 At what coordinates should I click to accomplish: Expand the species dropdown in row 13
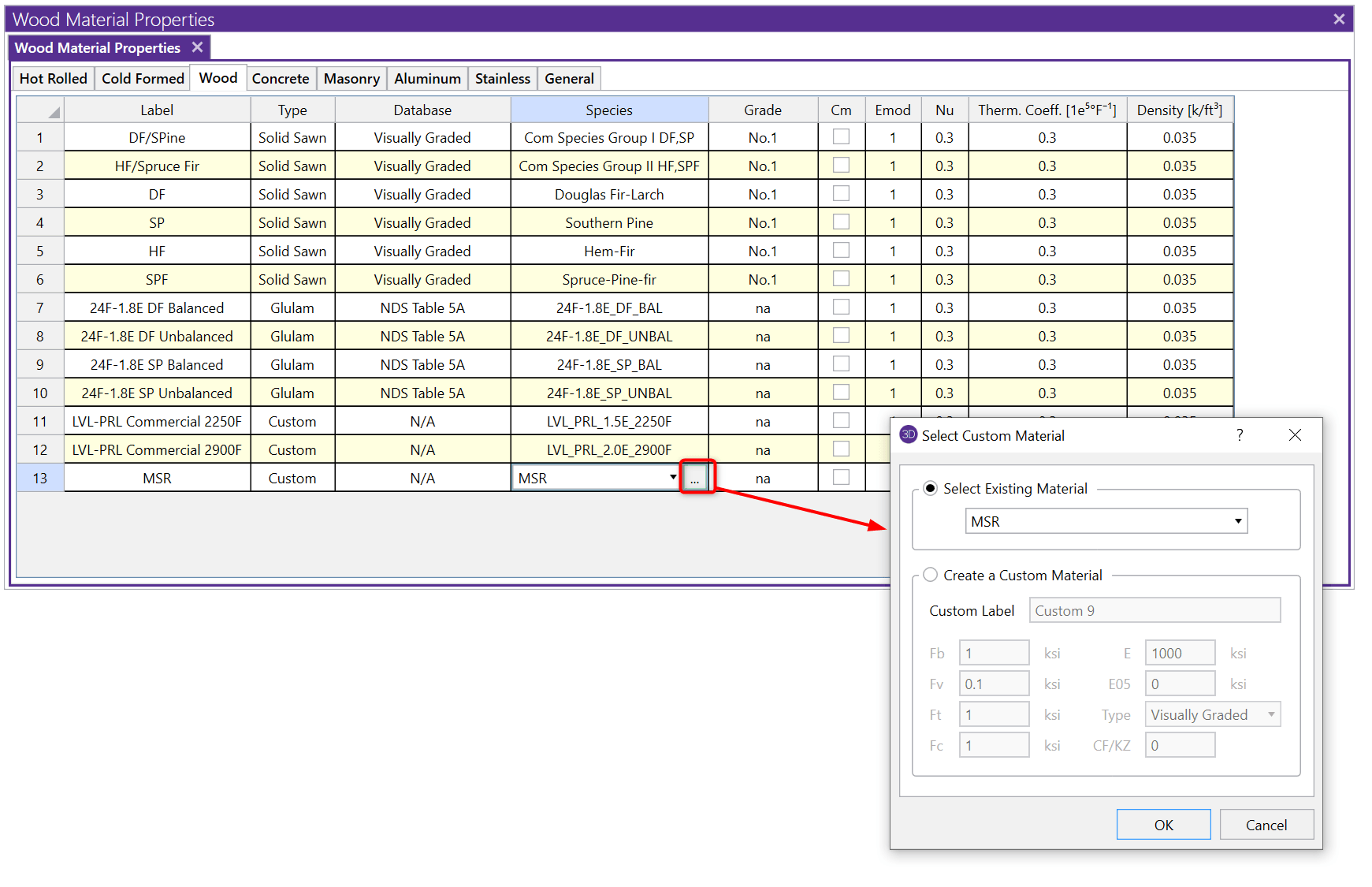pos(672,478)
